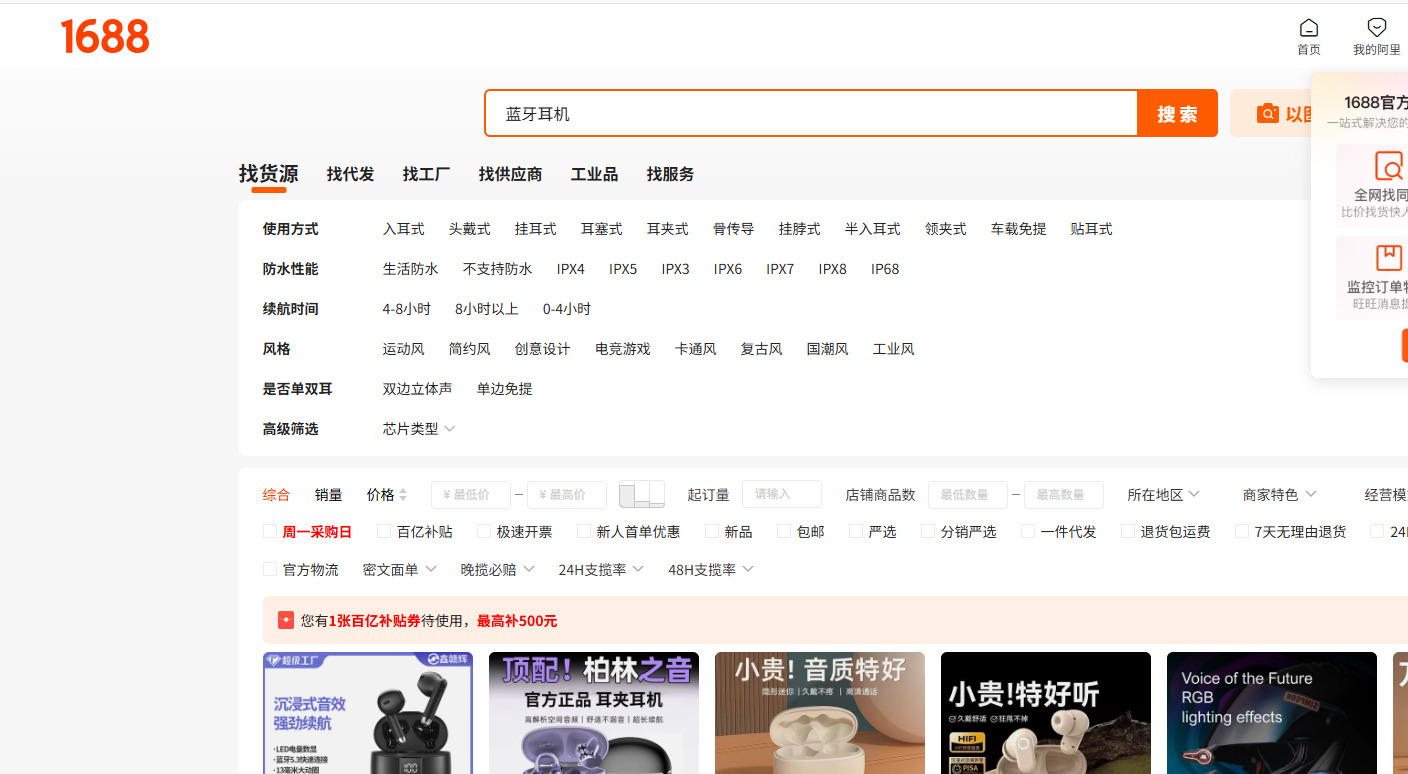Filter by 国潮风 style
The image size is (1408, 774).
[x=827, y=349]
